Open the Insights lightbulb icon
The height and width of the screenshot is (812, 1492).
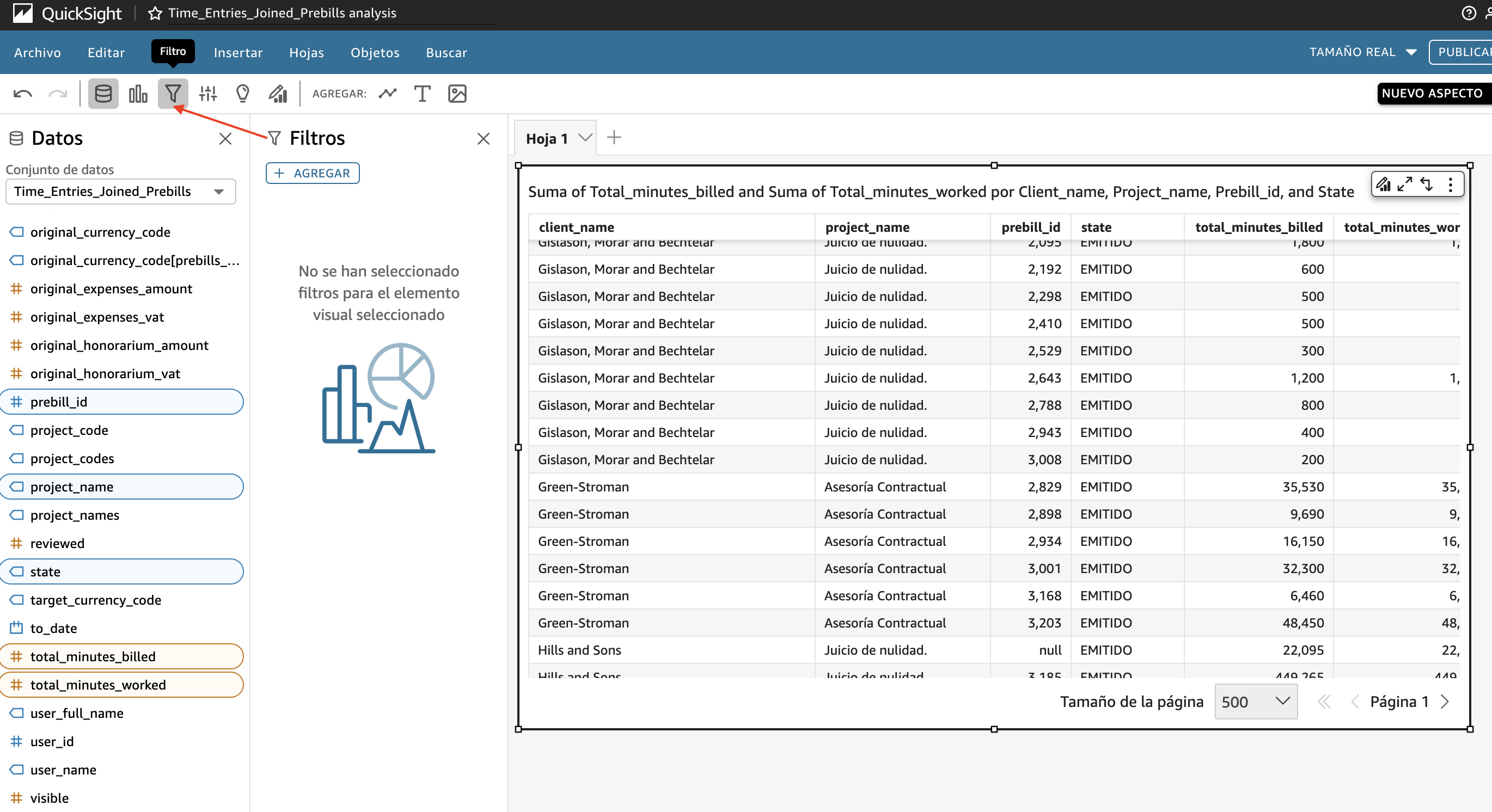[243, 93]
